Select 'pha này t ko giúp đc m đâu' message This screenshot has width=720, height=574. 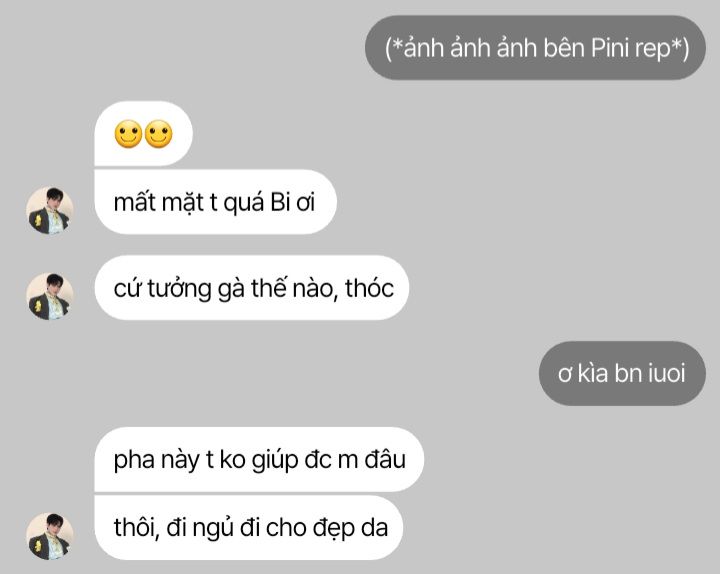click(x=259, y=459)
